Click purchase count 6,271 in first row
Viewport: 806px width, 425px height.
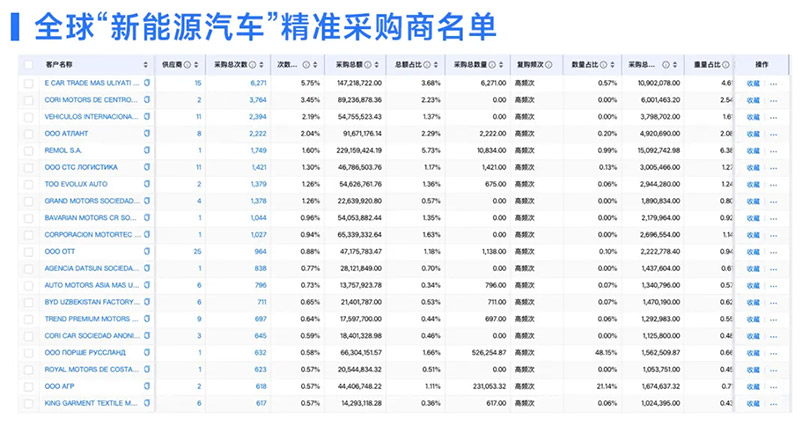(258, 83)
